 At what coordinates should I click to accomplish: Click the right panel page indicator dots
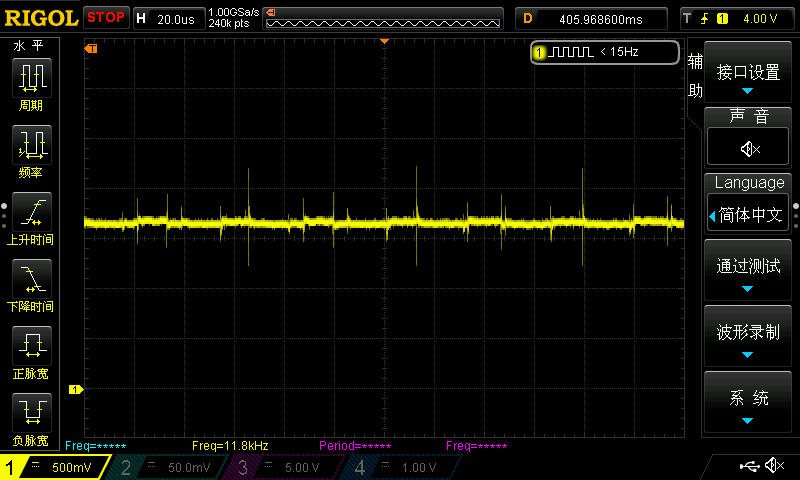(796, 216)
